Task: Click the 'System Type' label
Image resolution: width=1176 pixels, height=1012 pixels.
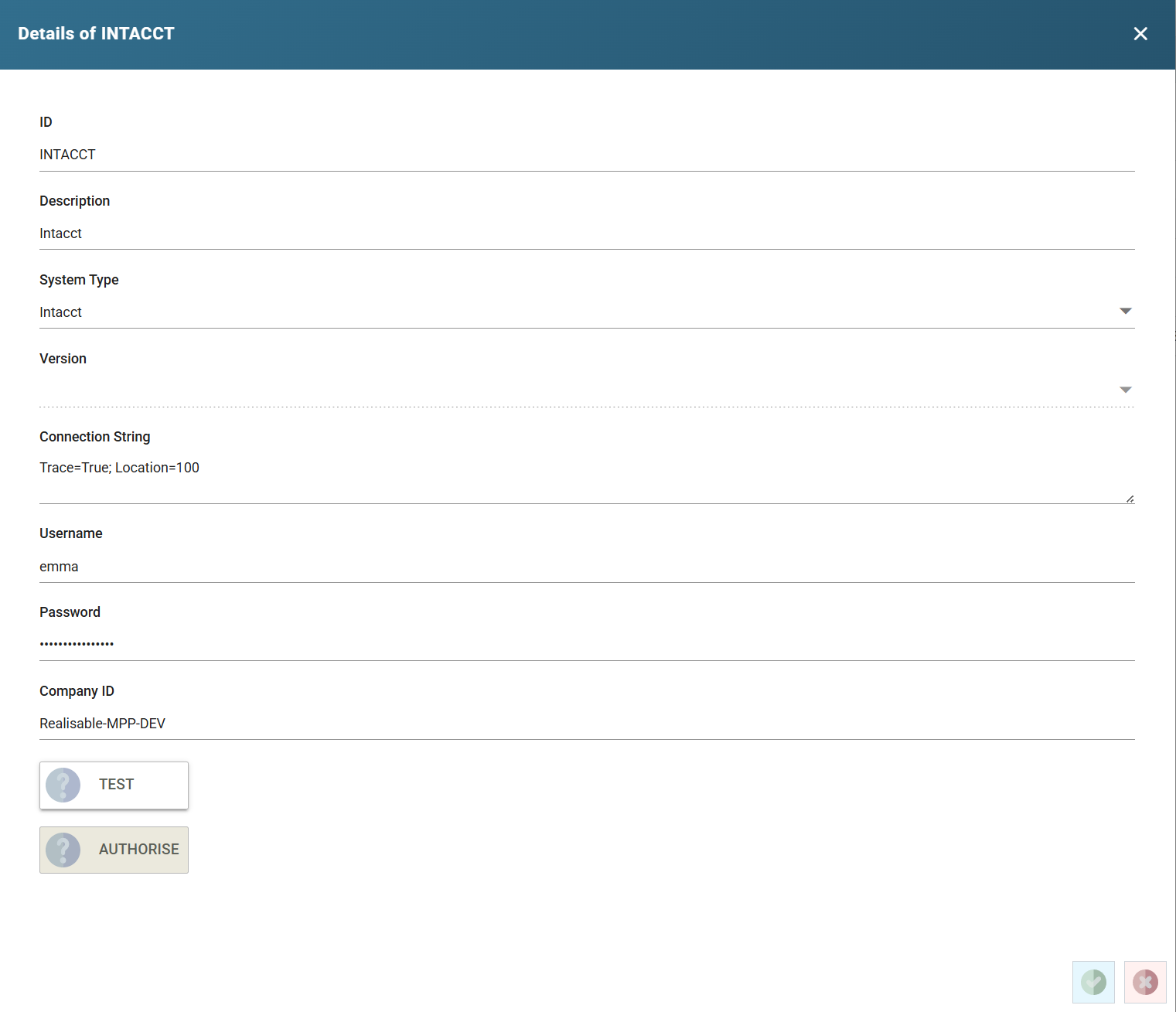Action: point(79,280)
